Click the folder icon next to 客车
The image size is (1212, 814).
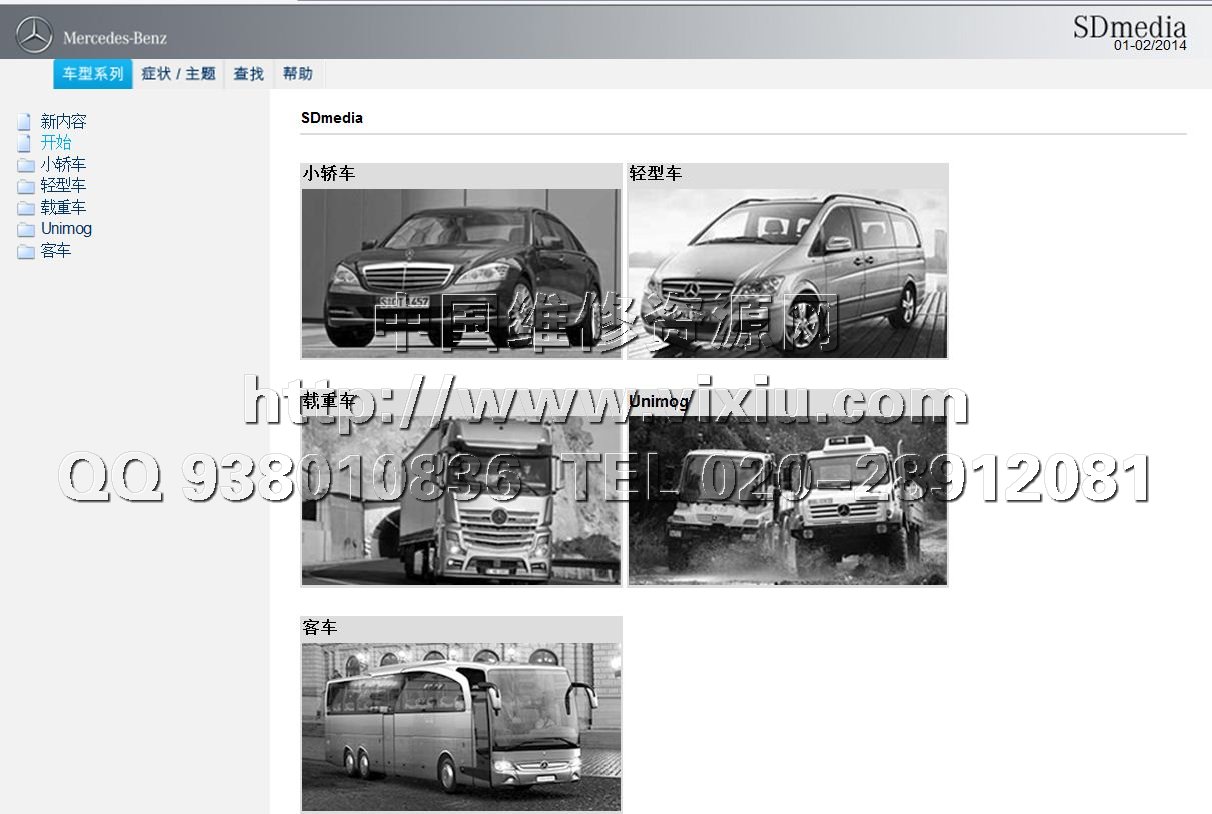pos(26,251)
